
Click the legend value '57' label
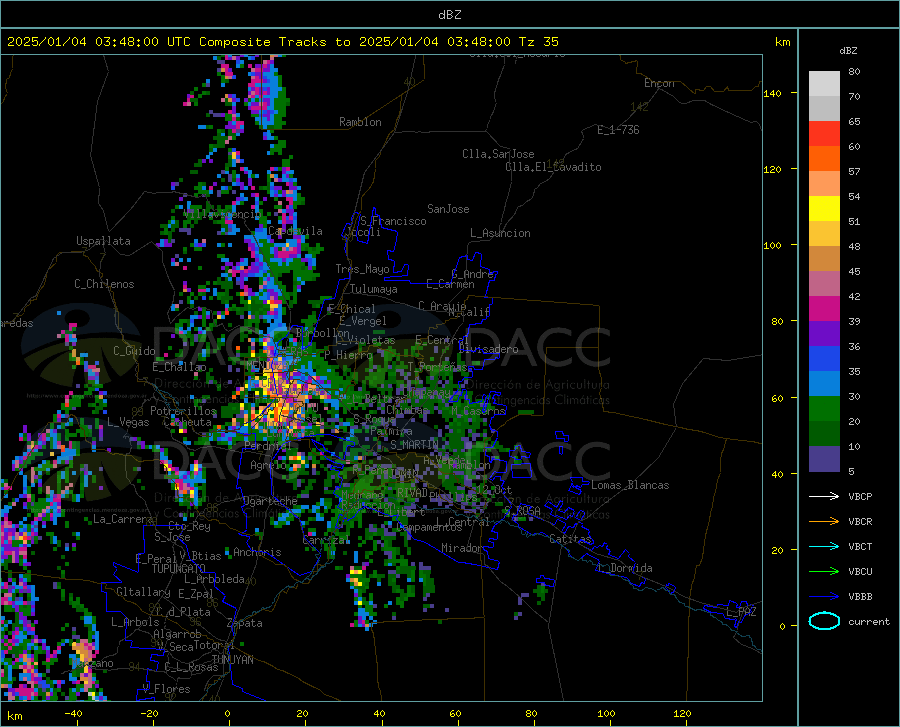854,172
